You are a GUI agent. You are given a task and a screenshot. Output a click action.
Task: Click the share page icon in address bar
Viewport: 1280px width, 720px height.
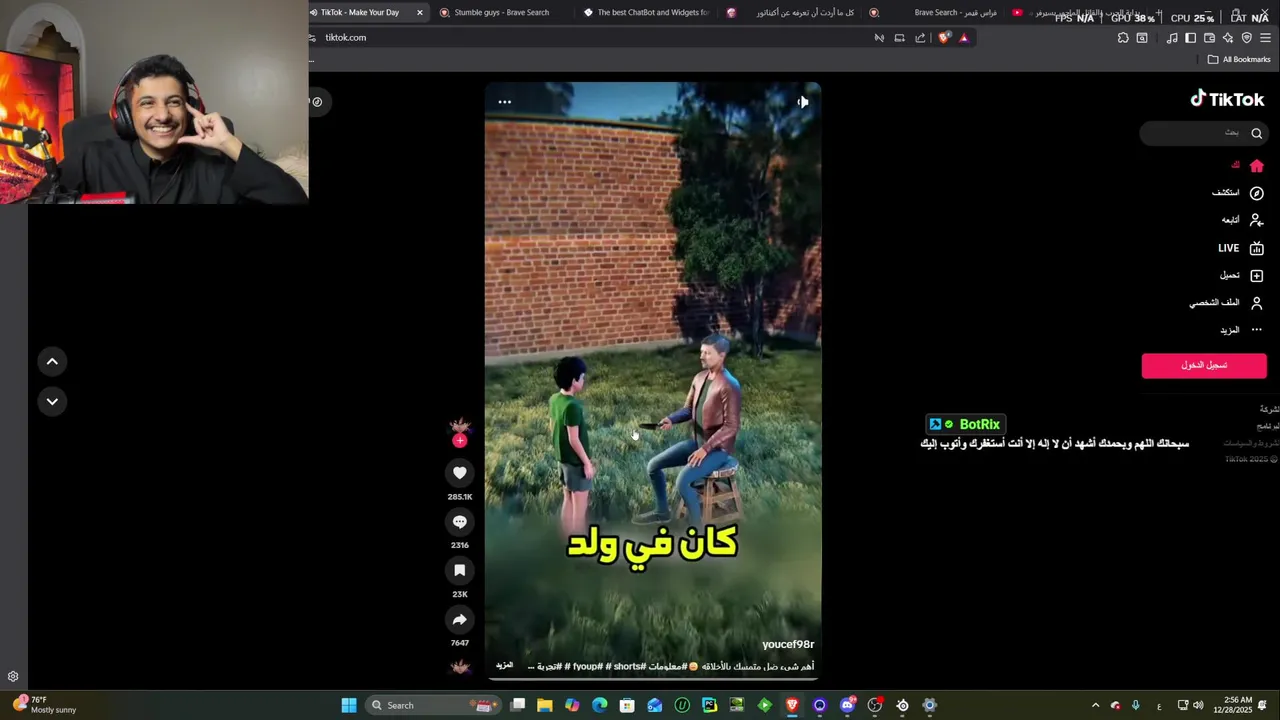point(920,38)
